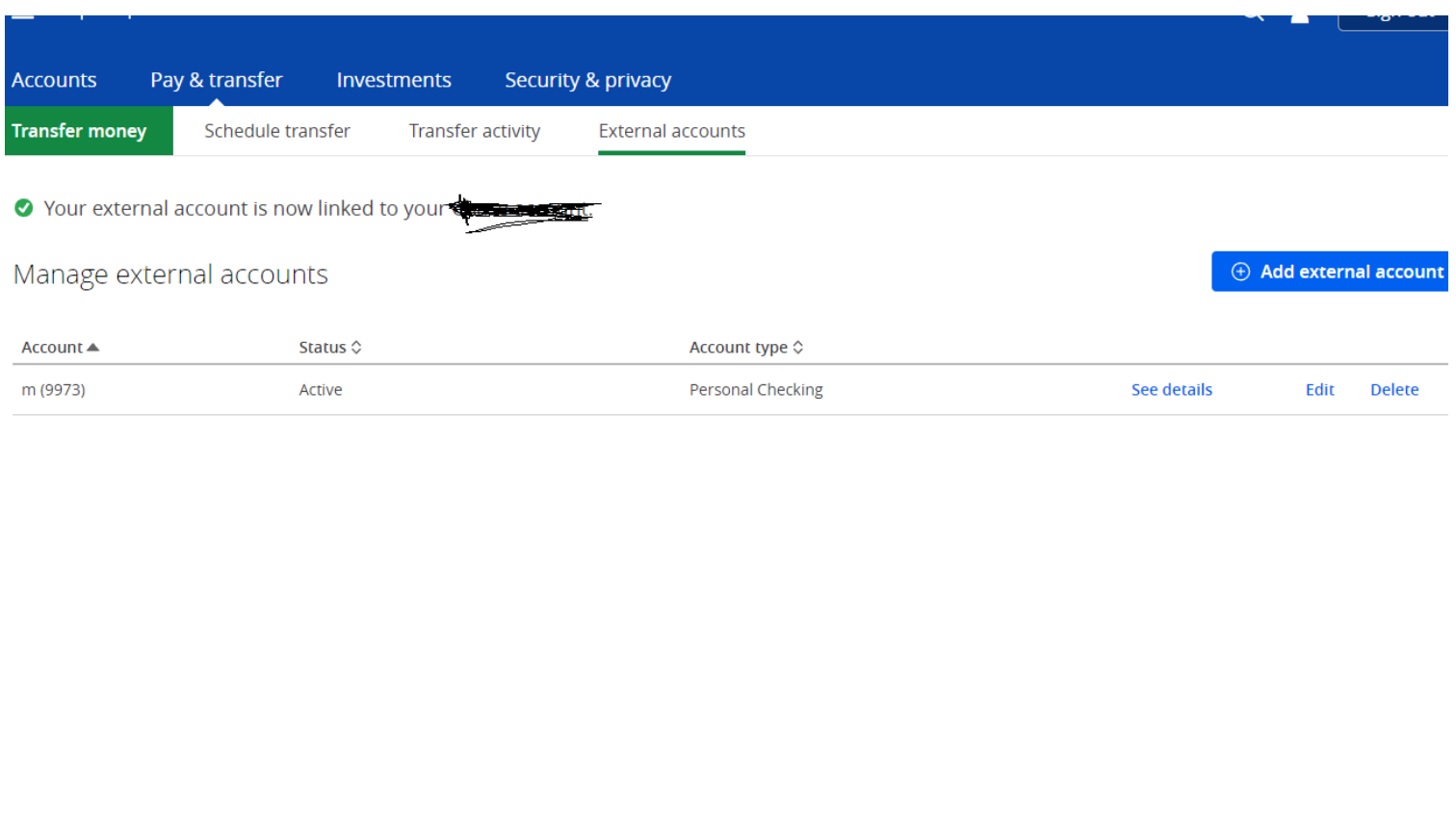The height and width of the screenshot is (837, 1456).
Task: Click the m (9973) account name
Action: click(x=54, y=390)
